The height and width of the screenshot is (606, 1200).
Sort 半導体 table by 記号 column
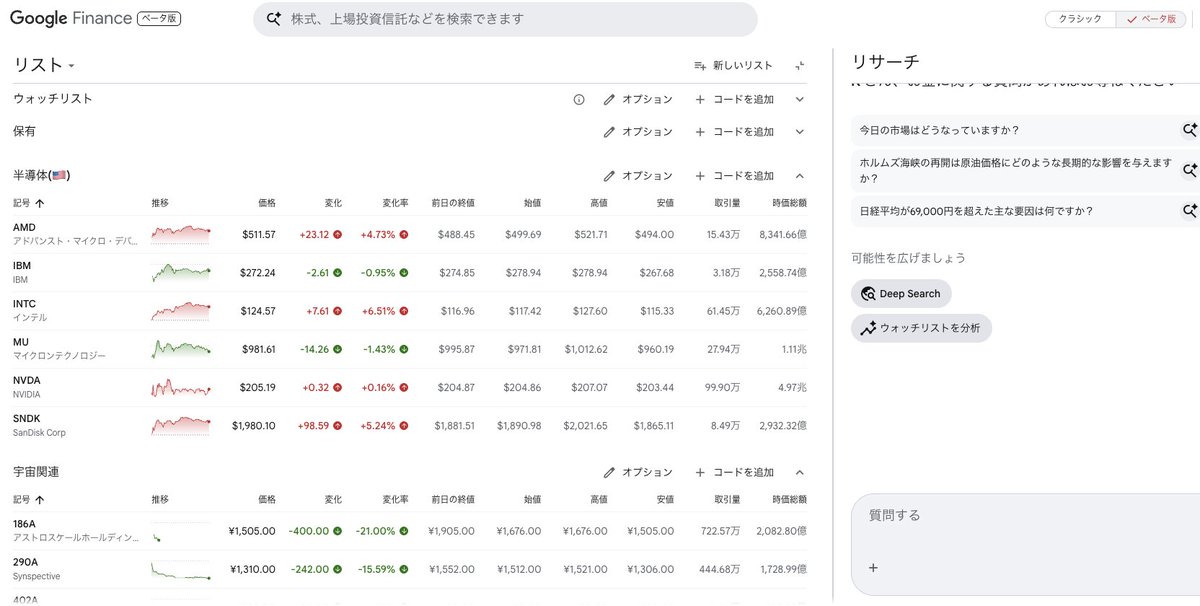pyautogui.click(x=28, y=203)
